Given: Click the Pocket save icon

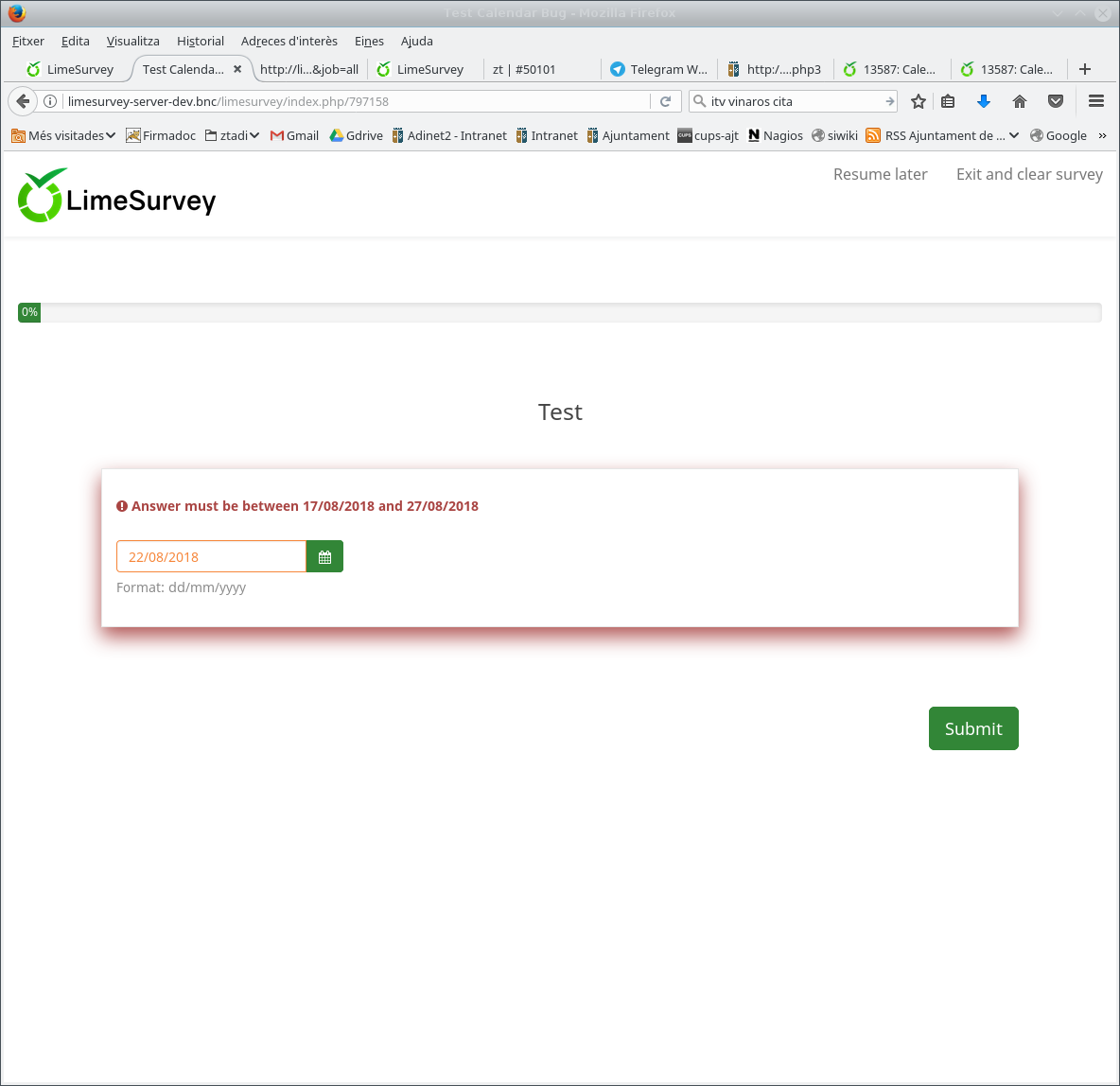Looking at the screenshot, I should click(x=1055, y=101).
